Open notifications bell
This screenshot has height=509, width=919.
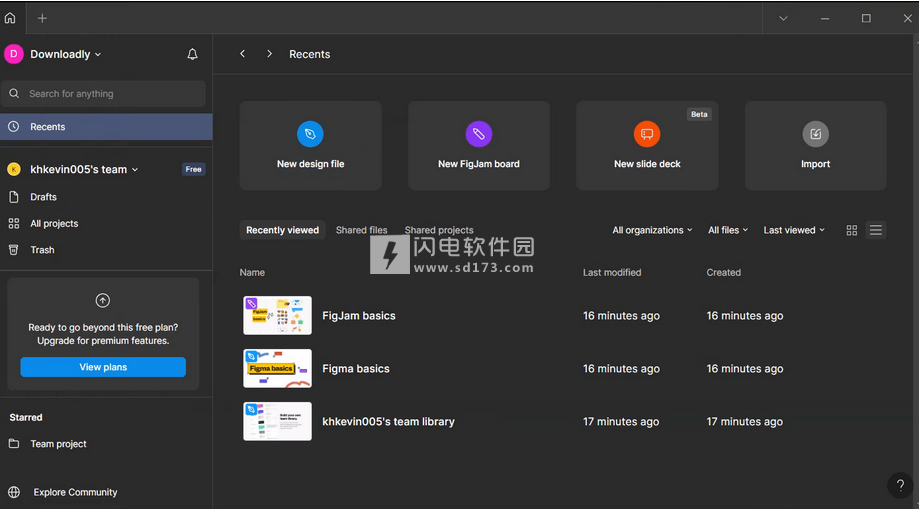coord(192,54)
